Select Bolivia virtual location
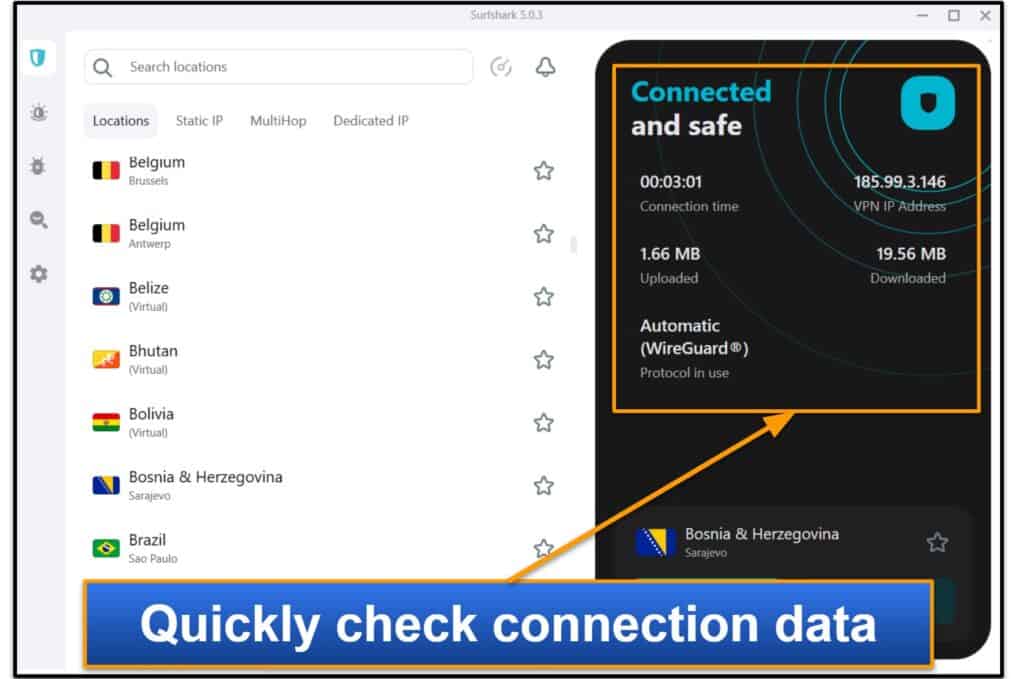The image size is (1024, 679). 151,422
